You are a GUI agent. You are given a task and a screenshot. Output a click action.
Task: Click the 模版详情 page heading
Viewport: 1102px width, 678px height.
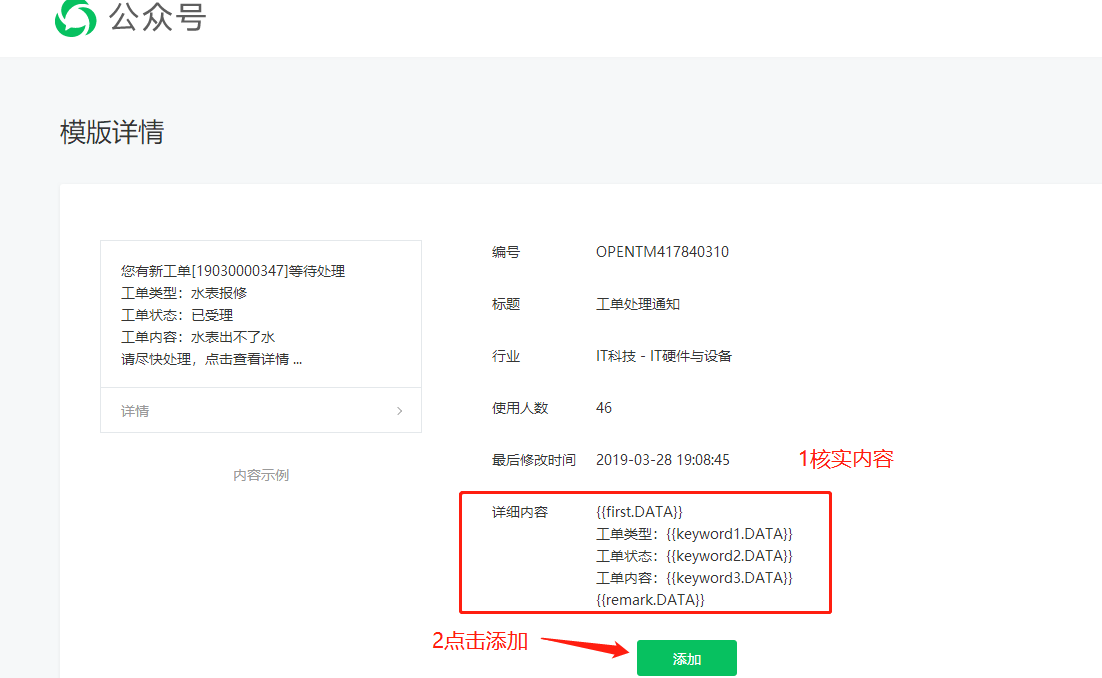(x=112, y=132)
